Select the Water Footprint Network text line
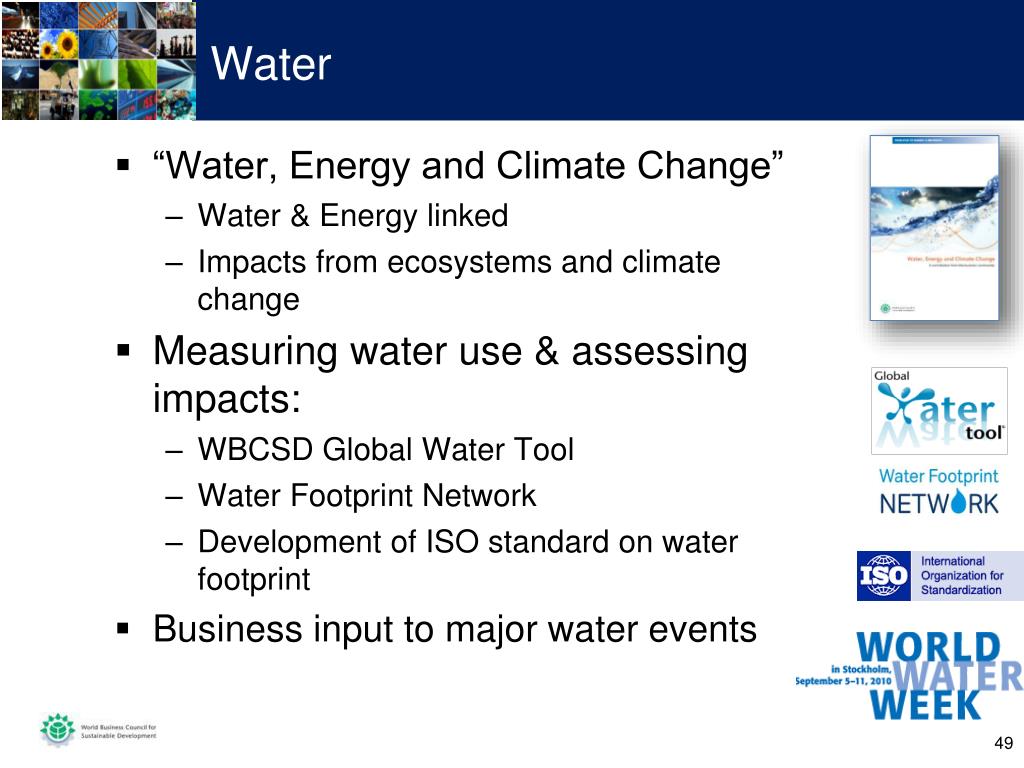The height and width of the screenshot is (768, 1024). point(367,495)
